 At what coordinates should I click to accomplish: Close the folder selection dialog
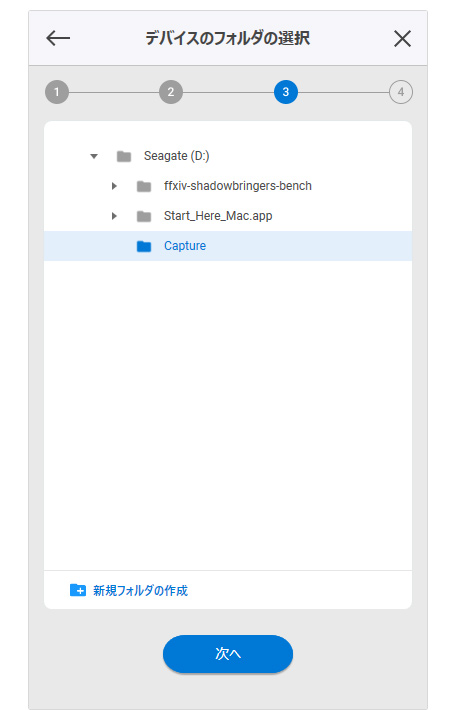[x=402, y=38]
